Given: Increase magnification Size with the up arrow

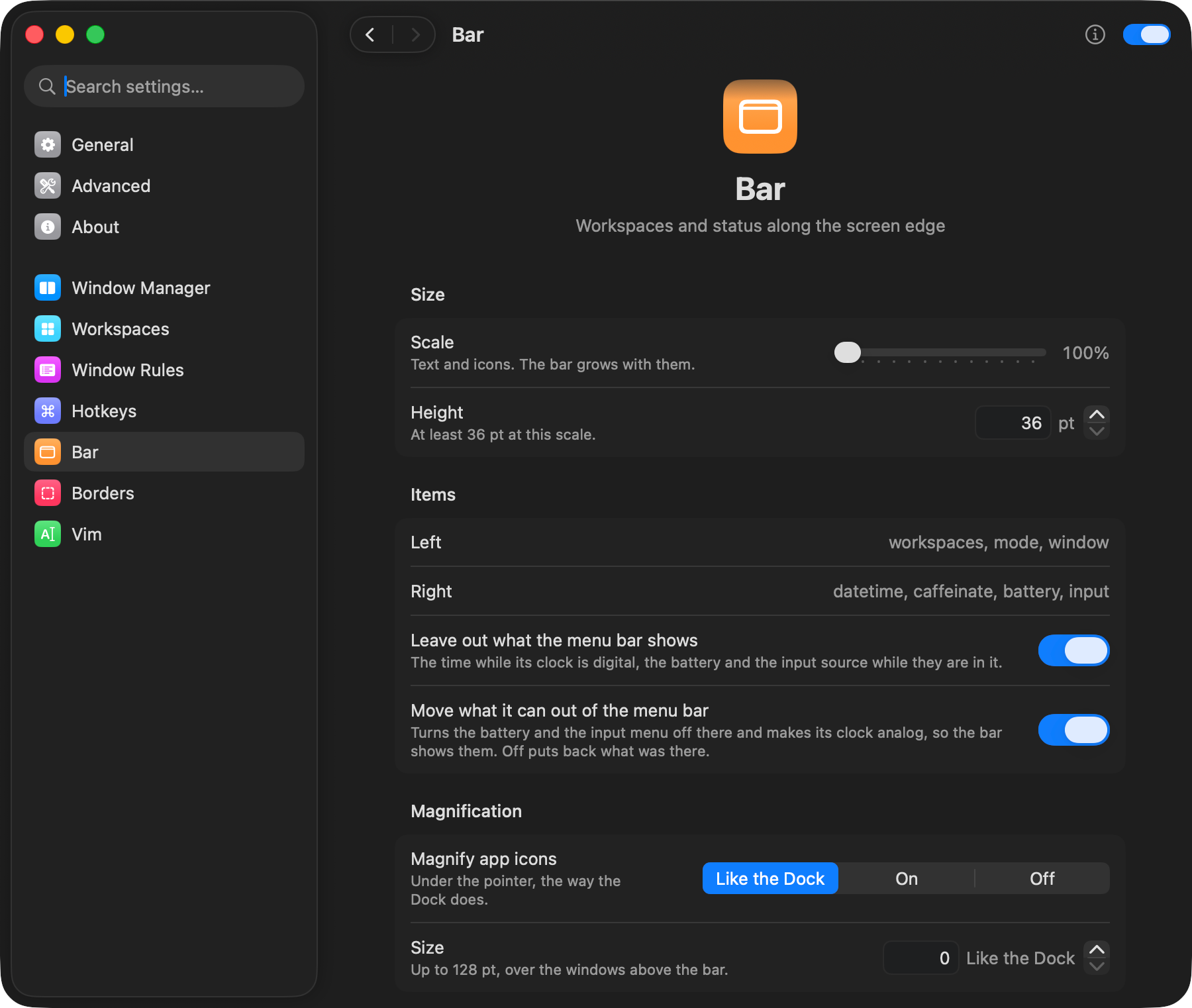Looking at the screenshot, I should tap(1097, 950).
